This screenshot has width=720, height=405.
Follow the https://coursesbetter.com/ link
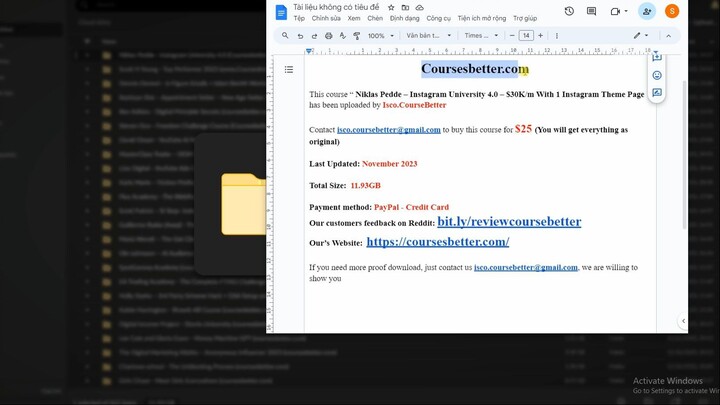click(x=437, y=242)
